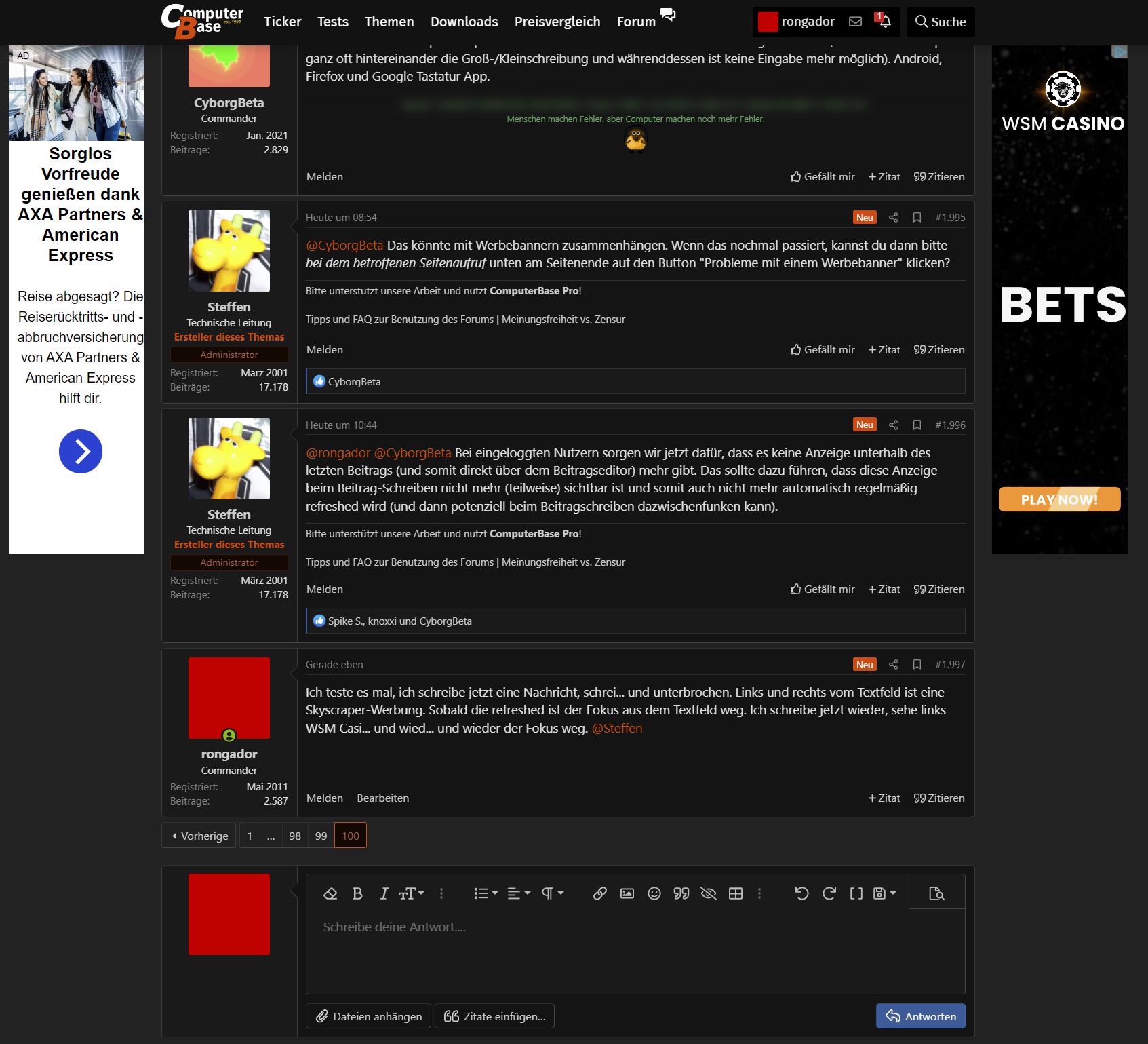Insert an image in the editor
This screenshot has height=1044, width=1148.
627,893
